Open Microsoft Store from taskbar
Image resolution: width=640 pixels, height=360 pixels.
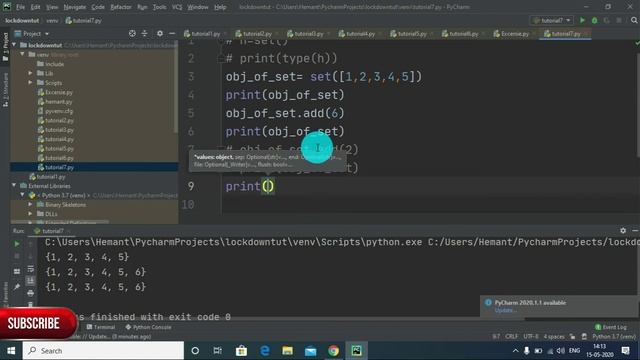coord(241,351)
